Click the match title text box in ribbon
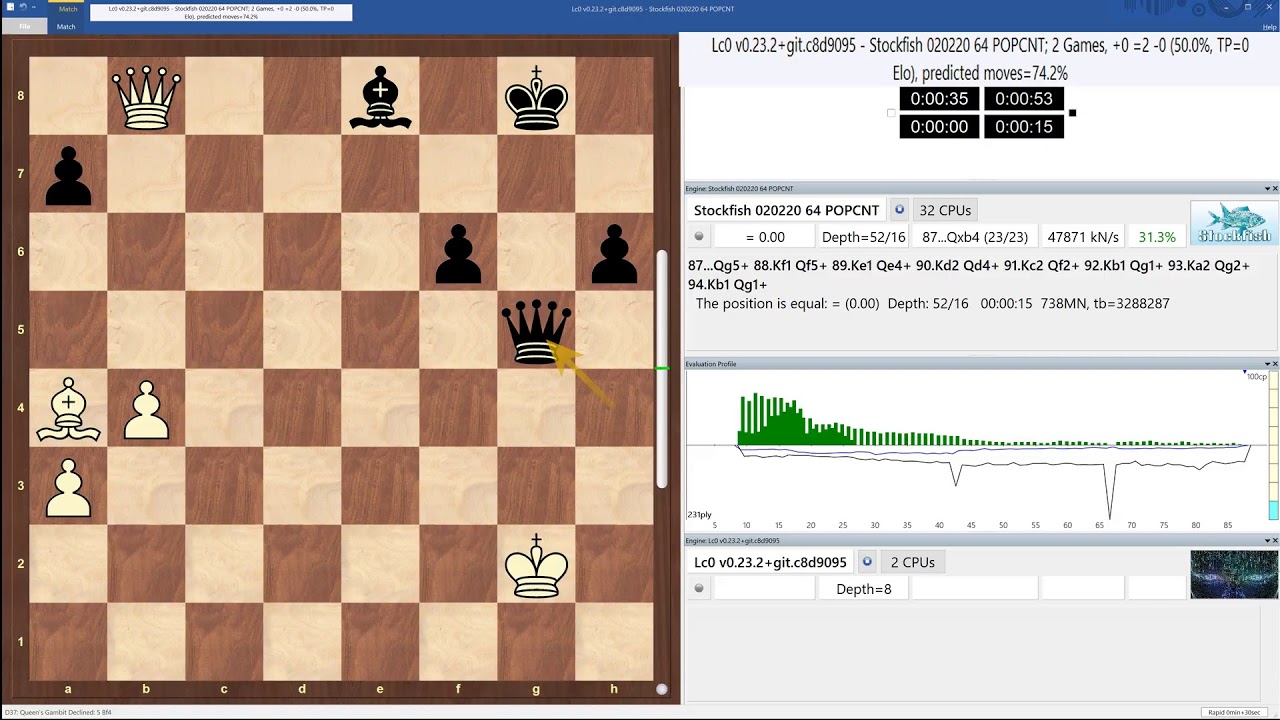This screenshot has height=720, width=1280. 221,12
